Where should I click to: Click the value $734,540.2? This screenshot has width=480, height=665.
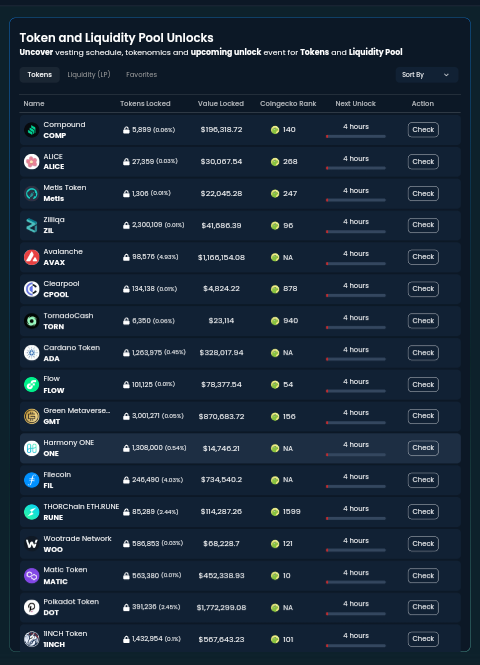click(221, 480)
